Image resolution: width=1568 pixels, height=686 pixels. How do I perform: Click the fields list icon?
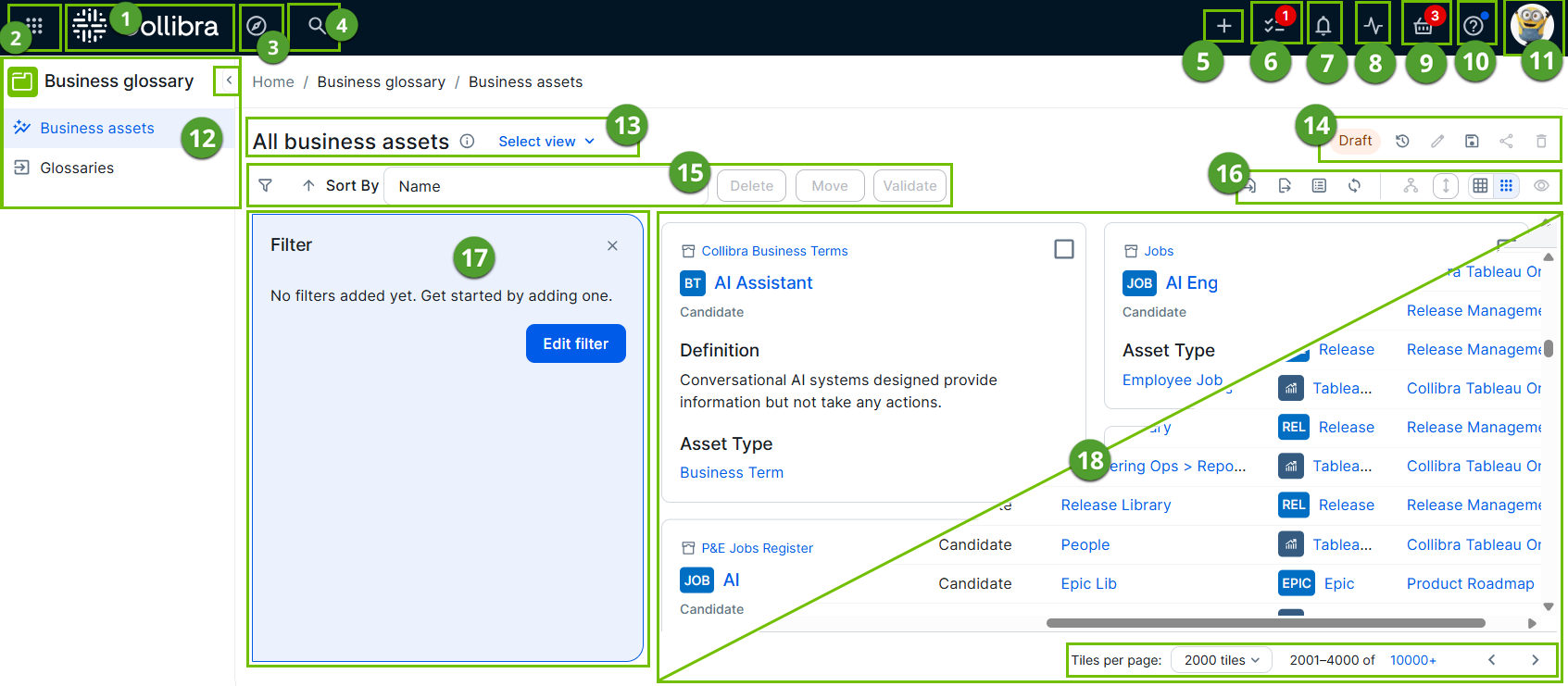(x=1319, y=185)
